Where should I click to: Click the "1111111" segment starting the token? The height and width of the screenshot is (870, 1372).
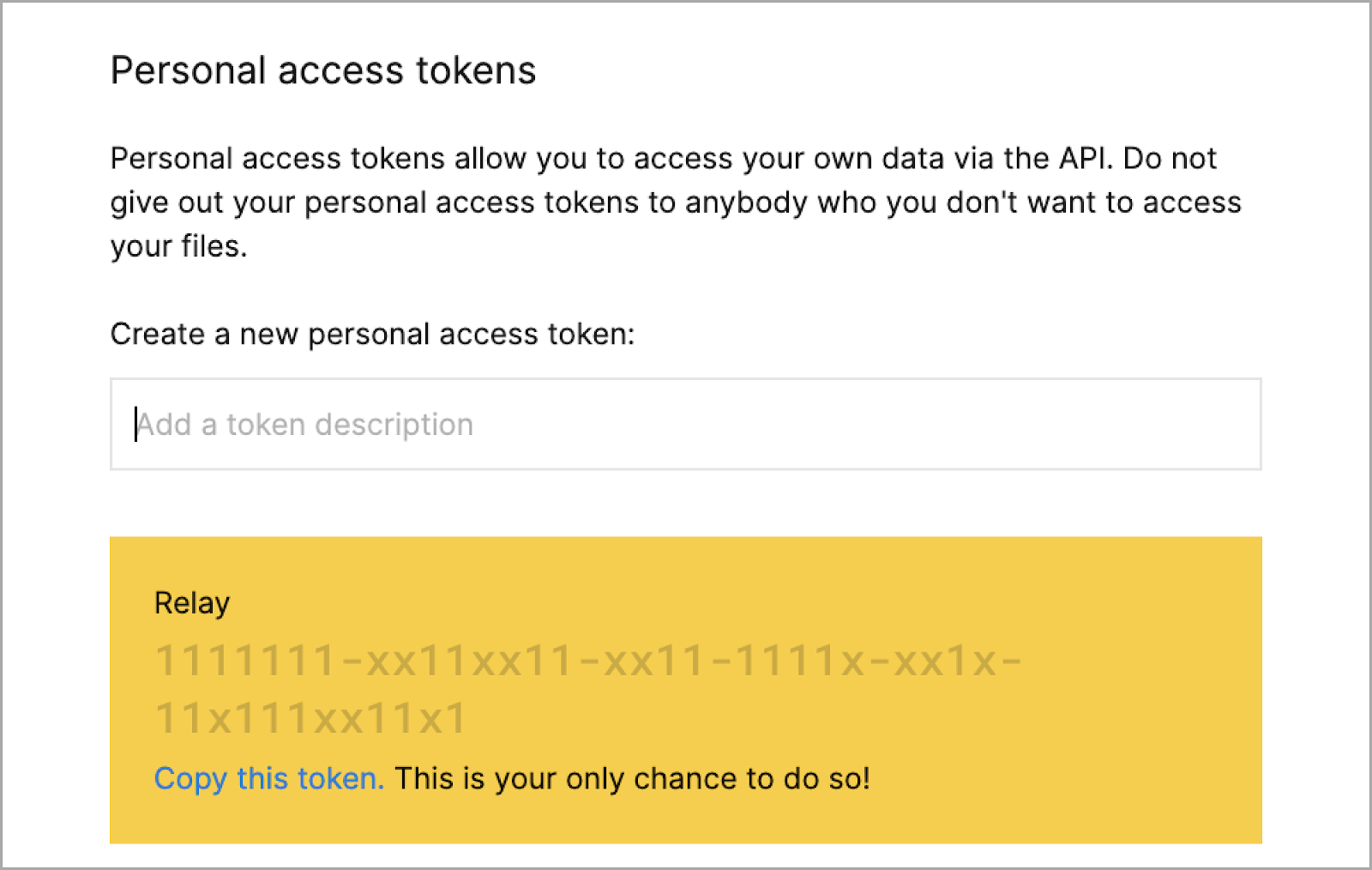(x=246, y=661)
